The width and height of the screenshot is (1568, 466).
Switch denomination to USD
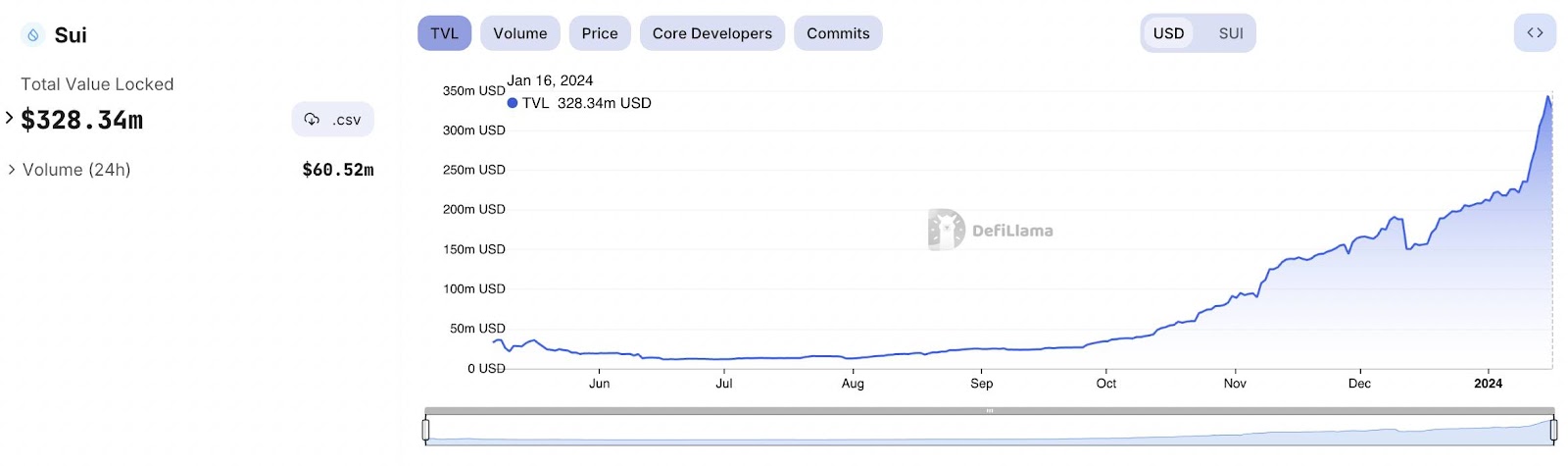1168,33
